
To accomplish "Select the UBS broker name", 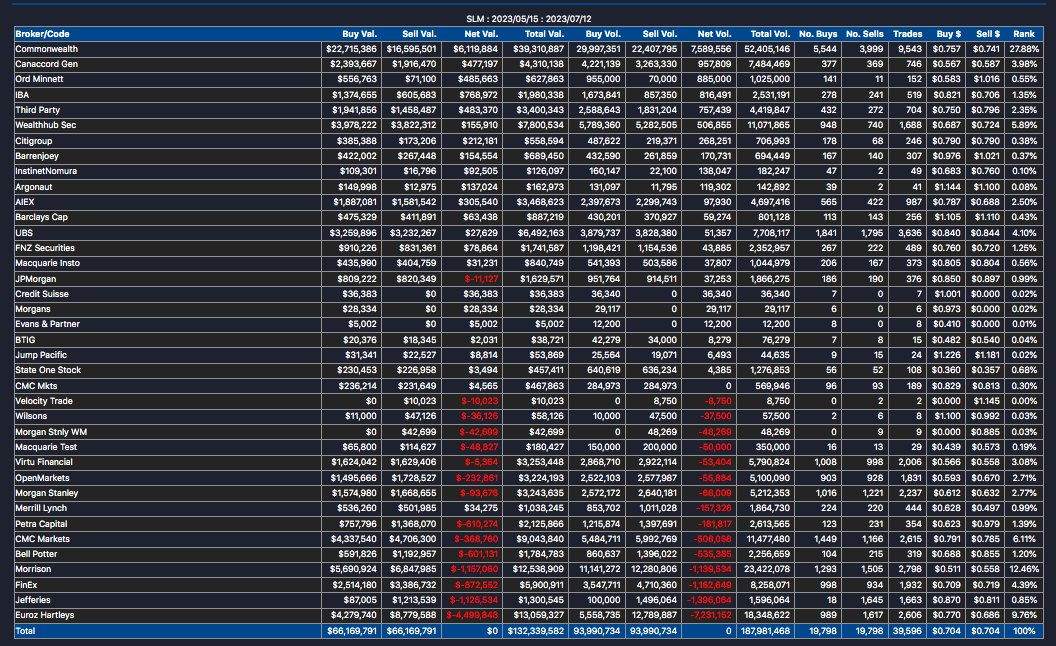I will 24,233.
